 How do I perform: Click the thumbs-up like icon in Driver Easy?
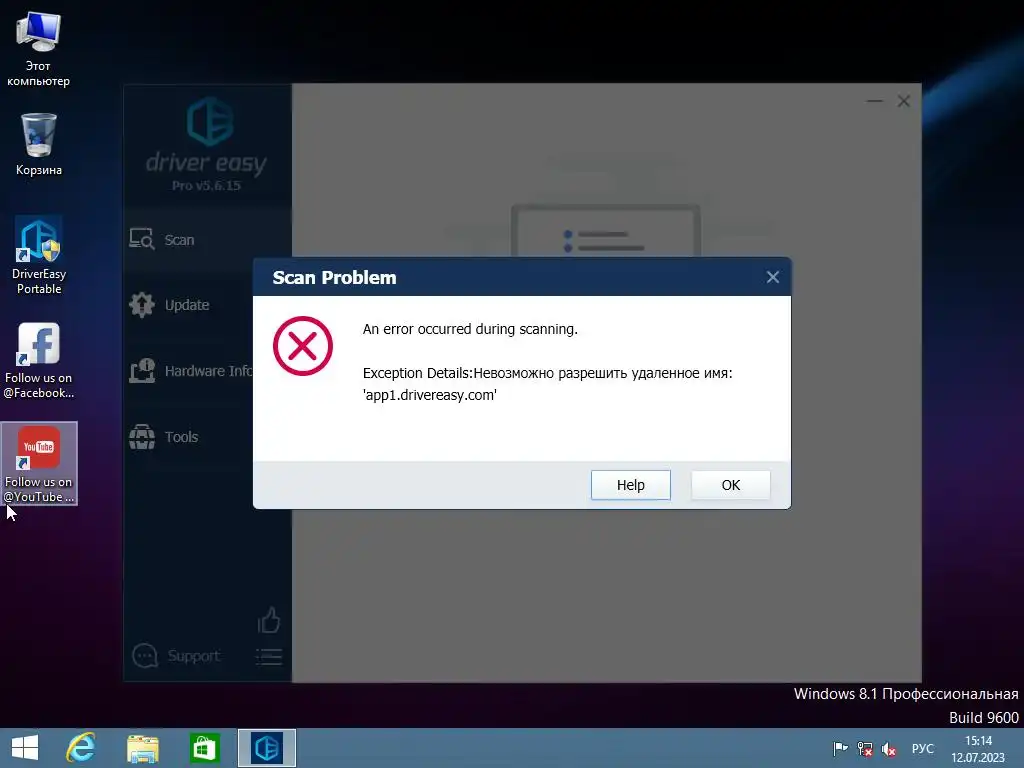pyautogui.click(x=268, y=620)
